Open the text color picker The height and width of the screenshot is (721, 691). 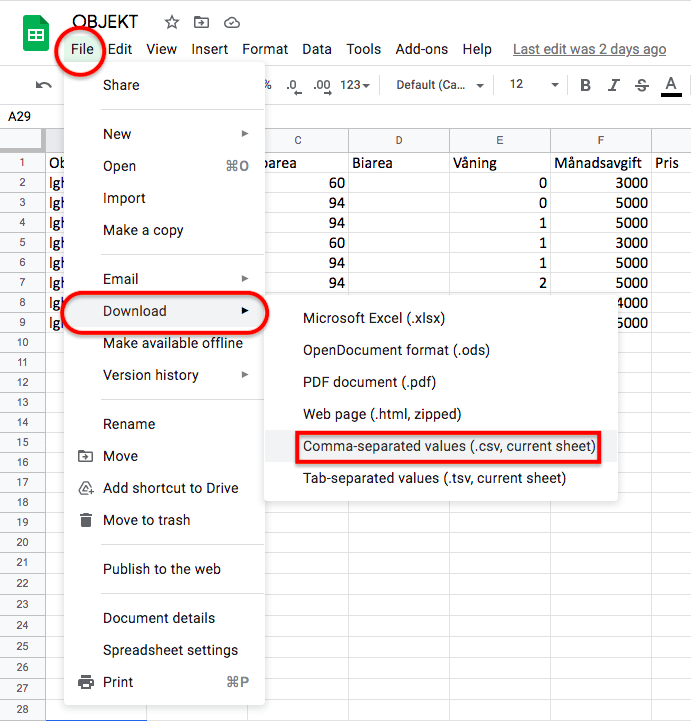pyautogui.click(x=672, y=85)
